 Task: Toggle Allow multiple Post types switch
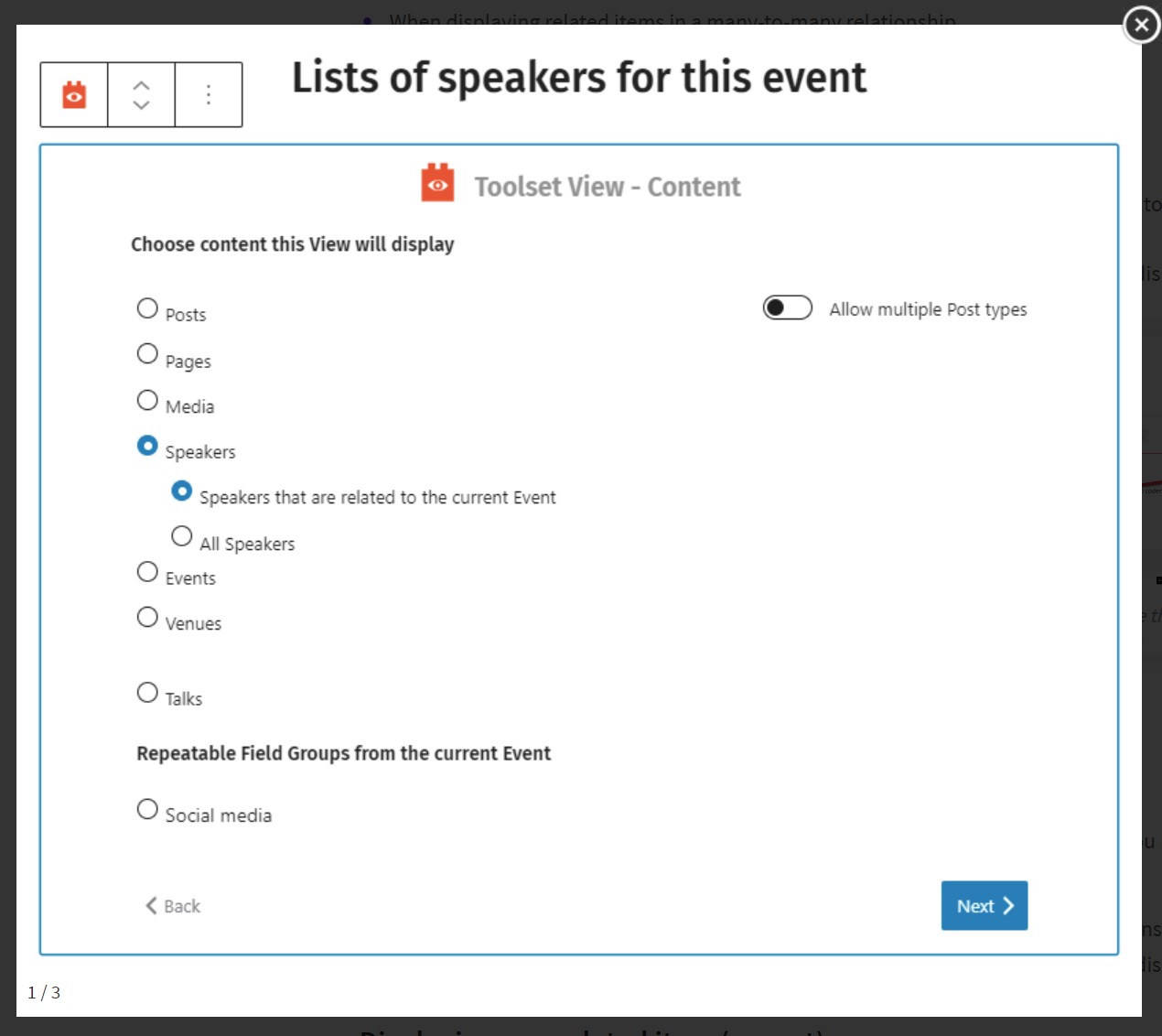[788, 308]
